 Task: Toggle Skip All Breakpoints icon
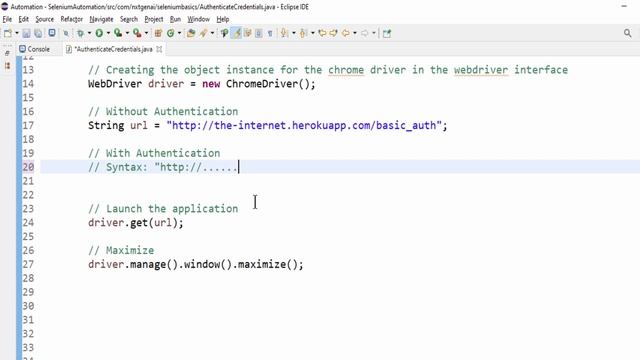pos(66,33)
